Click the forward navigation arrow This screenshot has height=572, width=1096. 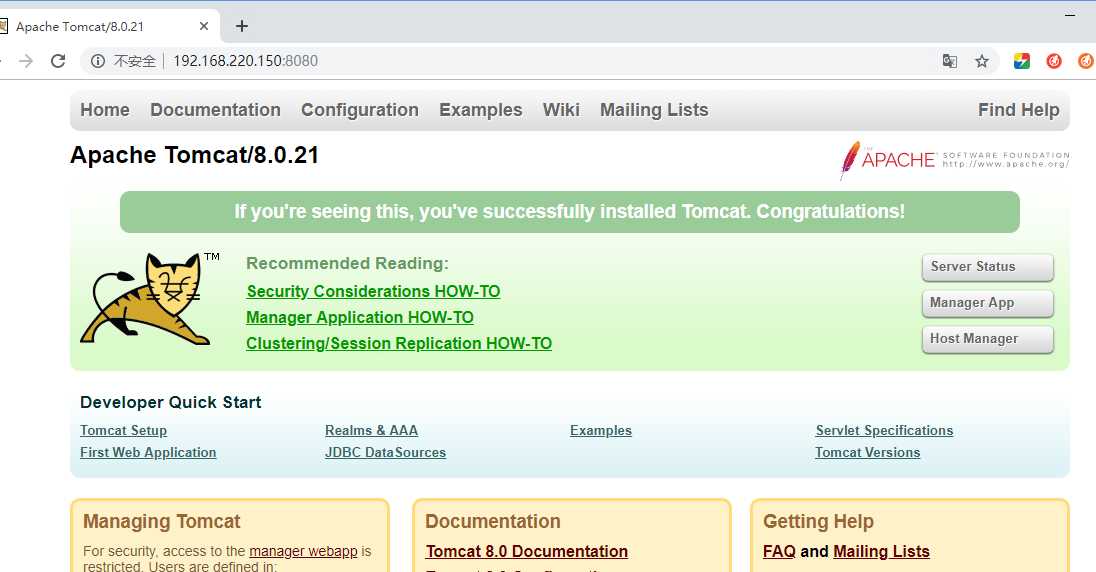tap(26, 61)
